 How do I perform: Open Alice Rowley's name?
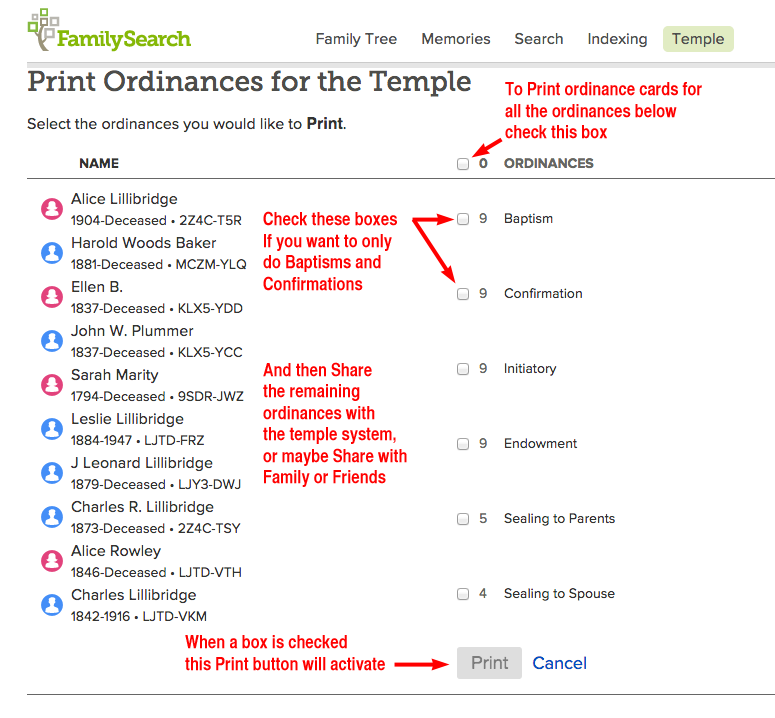(x=116, y=551)
